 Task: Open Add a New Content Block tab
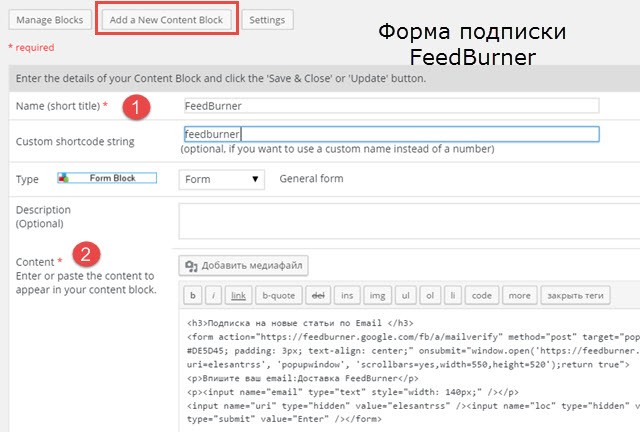(166, 20)
